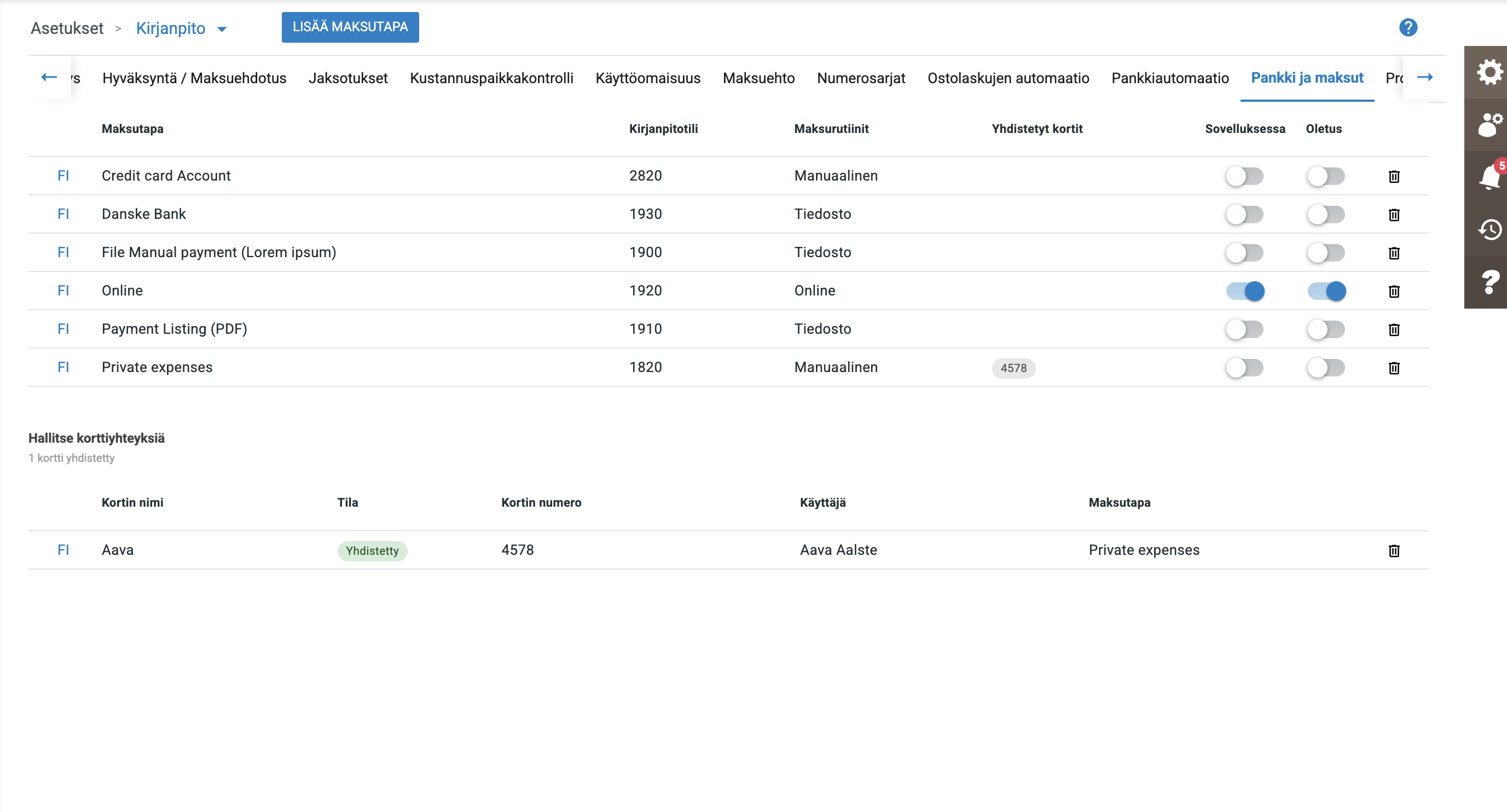Screen dimensions: 1507x812
Task: Turn off Oletus toggle for Online
Action: click(1326, 291)
